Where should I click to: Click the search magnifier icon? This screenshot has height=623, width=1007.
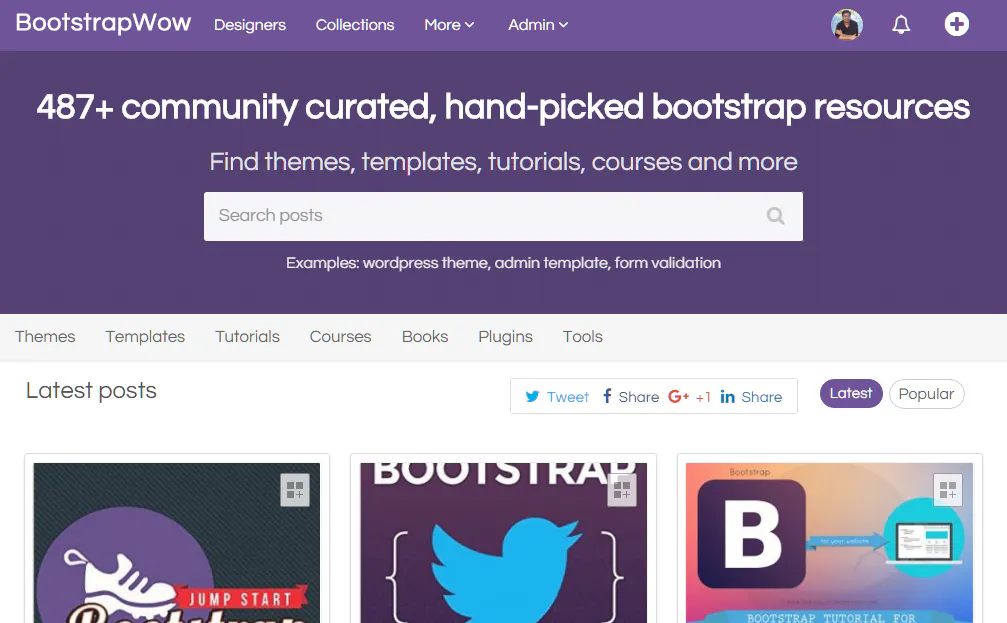click(x=775, y=216)
